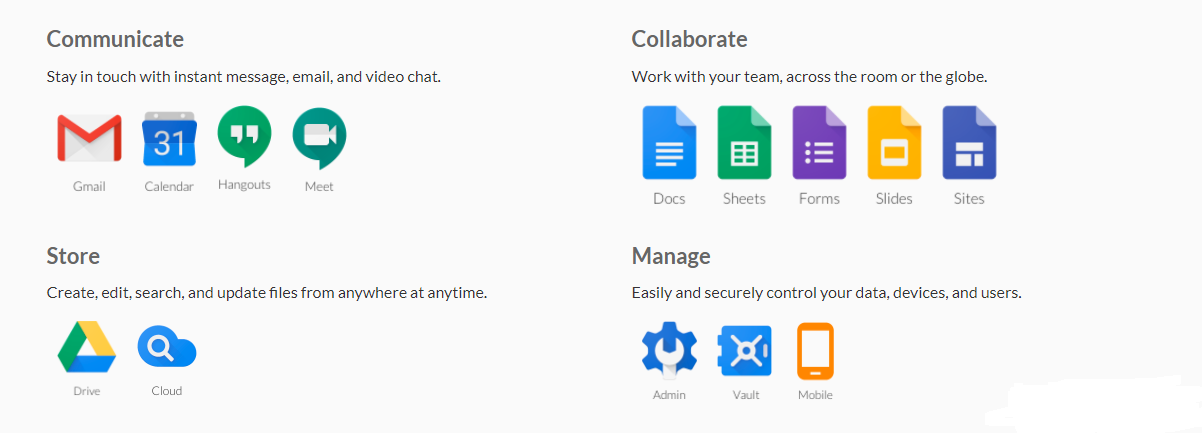Open the blue Docs icon
Viewport: 1202px width, 433px height.
[669, 143]
